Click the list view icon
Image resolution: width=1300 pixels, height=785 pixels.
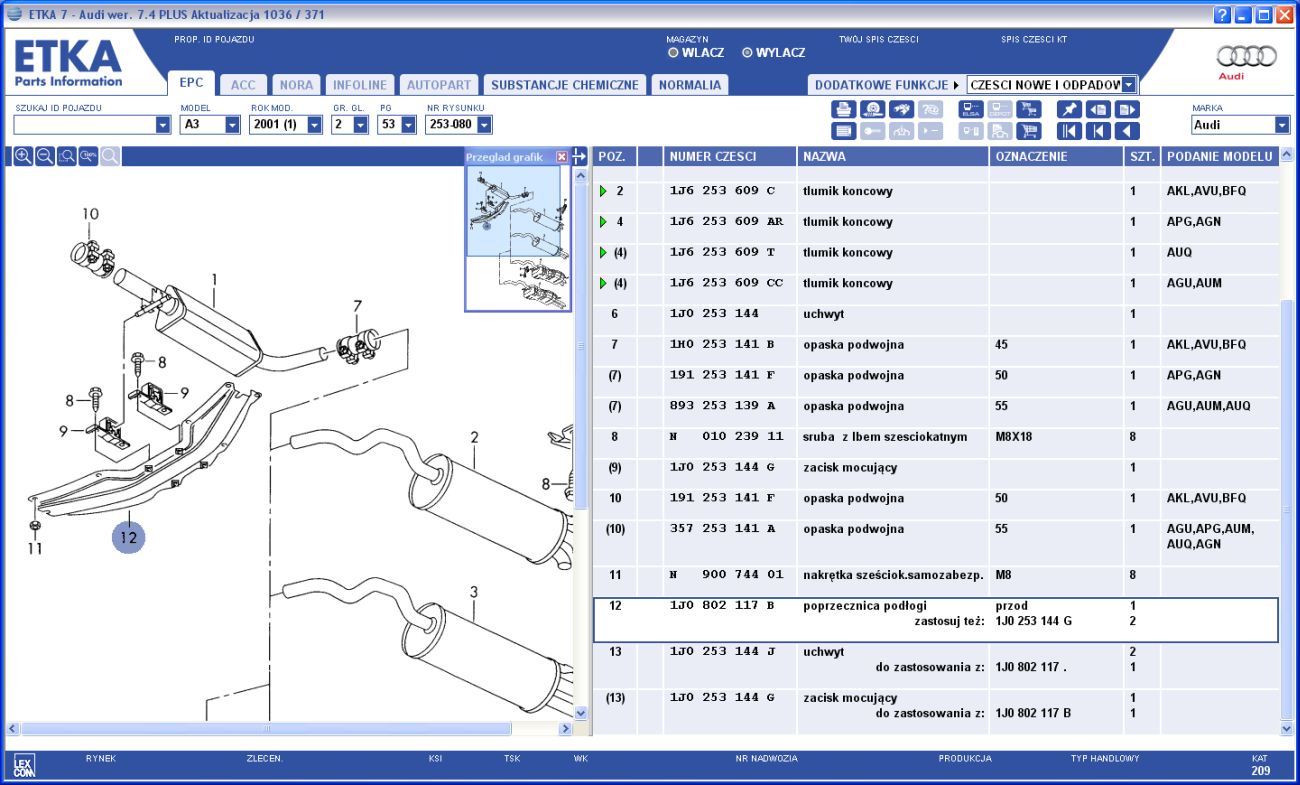pyautogui.click(x=843, y=131)
